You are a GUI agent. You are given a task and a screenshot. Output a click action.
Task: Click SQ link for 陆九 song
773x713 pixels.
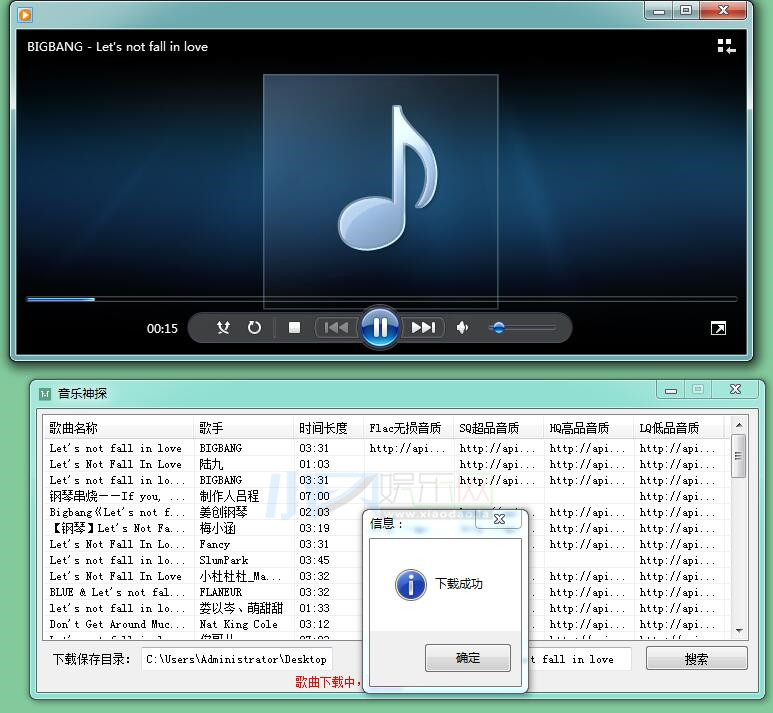497,464
